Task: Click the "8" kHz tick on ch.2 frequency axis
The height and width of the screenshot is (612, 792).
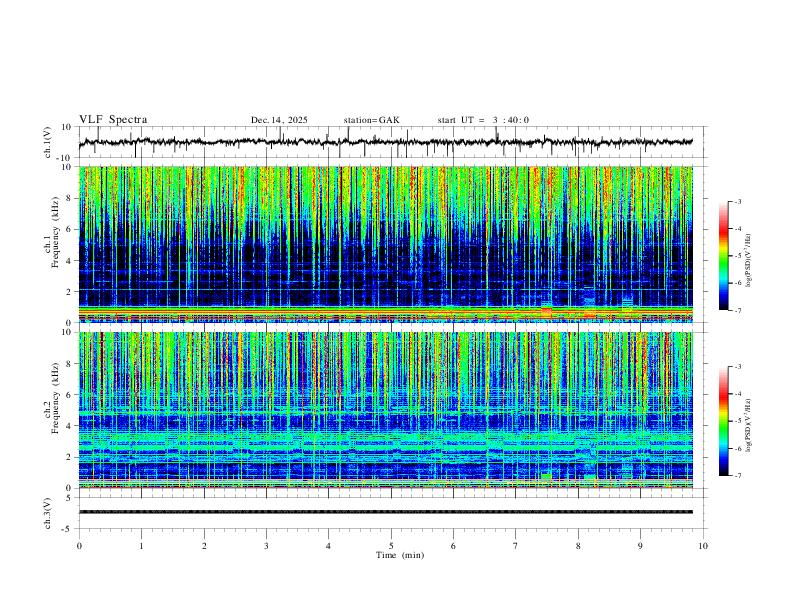Action: click(x=69, y=364)
